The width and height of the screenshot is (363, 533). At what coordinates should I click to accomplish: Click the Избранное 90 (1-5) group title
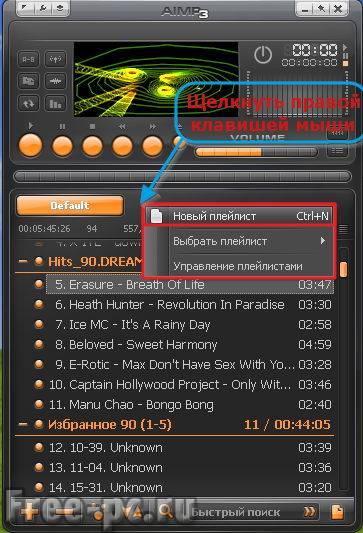(x=109, y=424)
